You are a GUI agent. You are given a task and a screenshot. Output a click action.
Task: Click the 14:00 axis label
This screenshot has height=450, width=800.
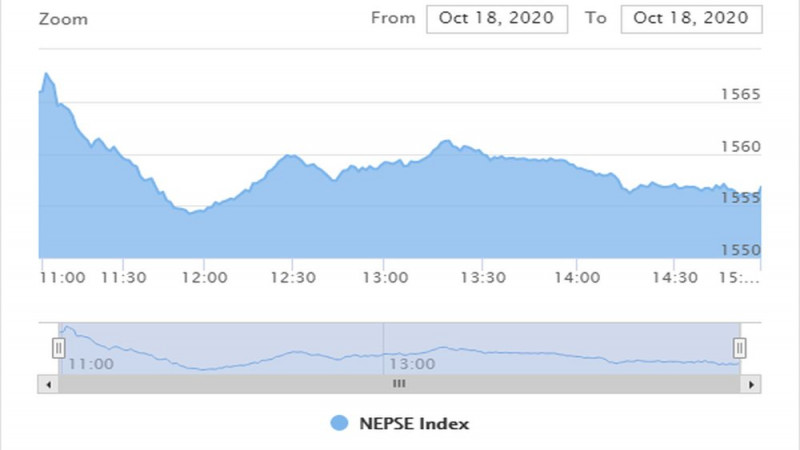point(577,278)
